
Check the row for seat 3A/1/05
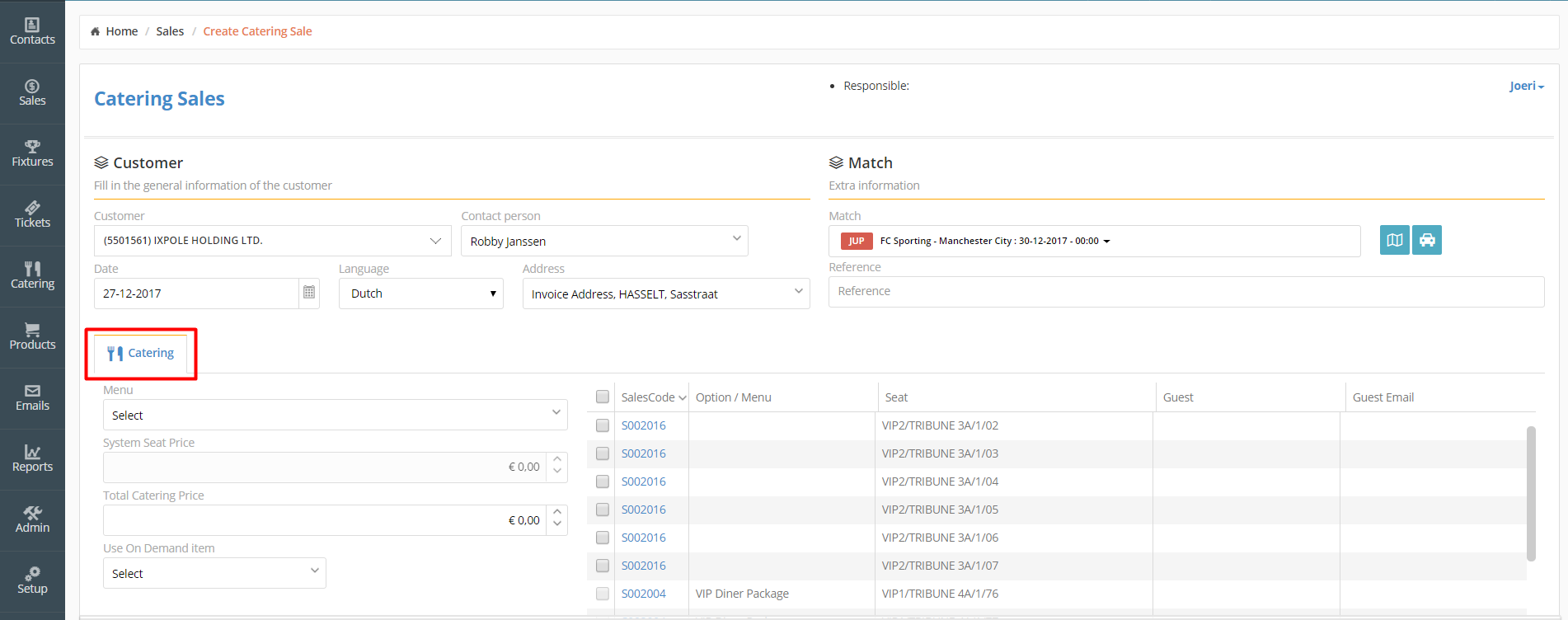603,510
